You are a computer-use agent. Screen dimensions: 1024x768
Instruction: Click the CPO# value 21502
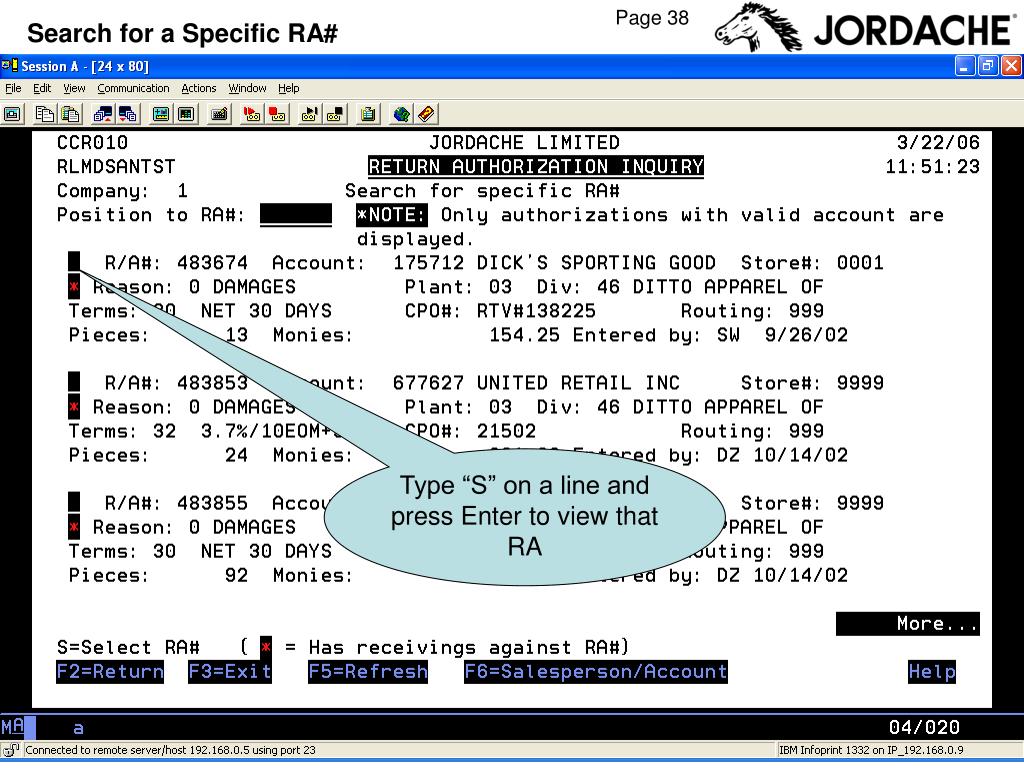[x=506, y=431]
